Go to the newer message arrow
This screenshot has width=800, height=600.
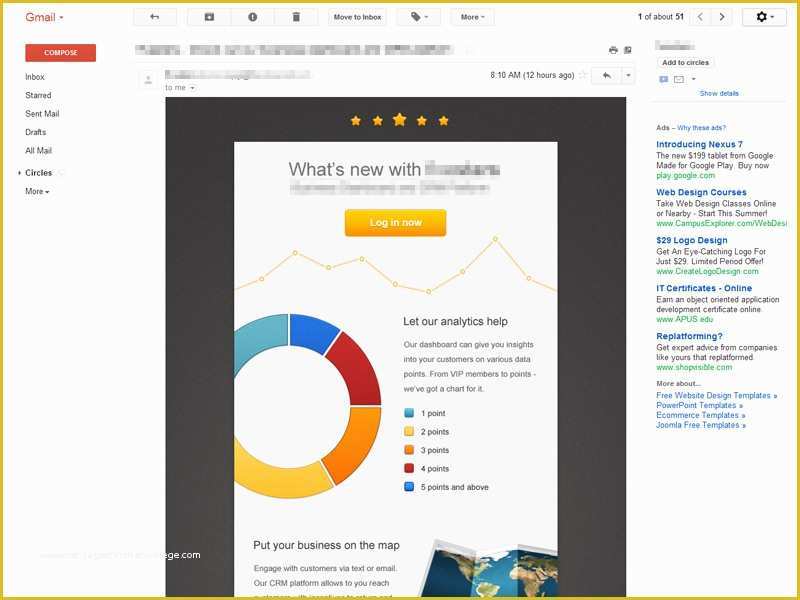pyautogui.click(x=700, y=17)
